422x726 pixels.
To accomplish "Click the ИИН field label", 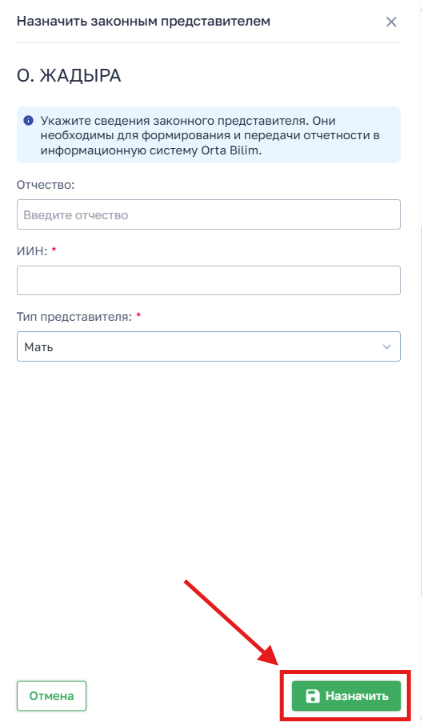I will 32,251.
